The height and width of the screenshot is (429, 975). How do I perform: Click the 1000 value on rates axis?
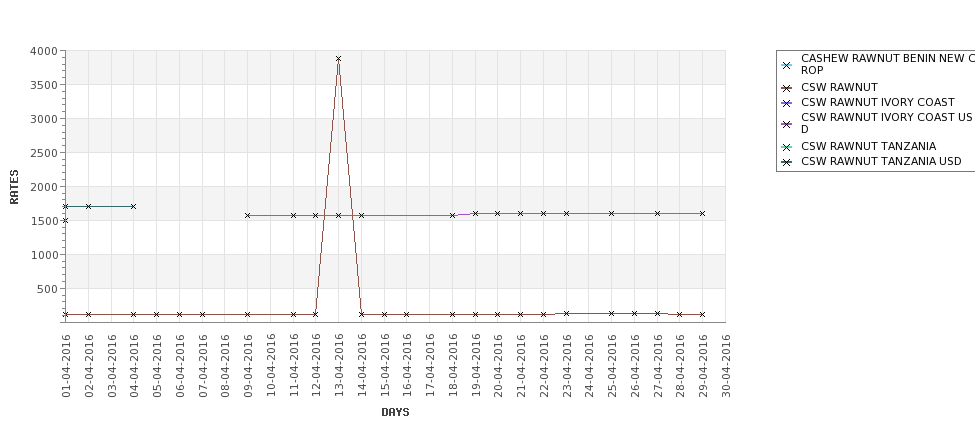(44, 255)
